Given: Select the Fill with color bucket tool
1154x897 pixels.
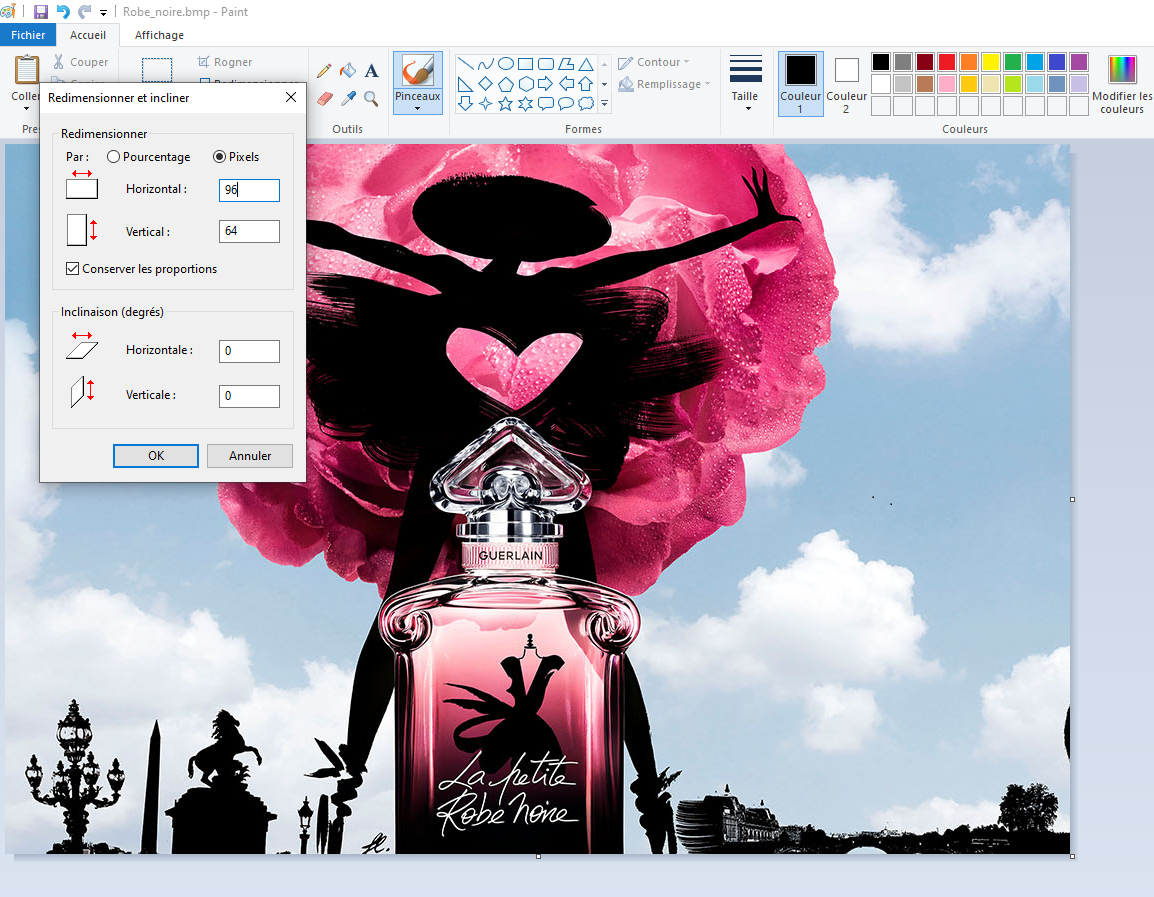Looking at the screenshot, I should (x=348, y=71).
